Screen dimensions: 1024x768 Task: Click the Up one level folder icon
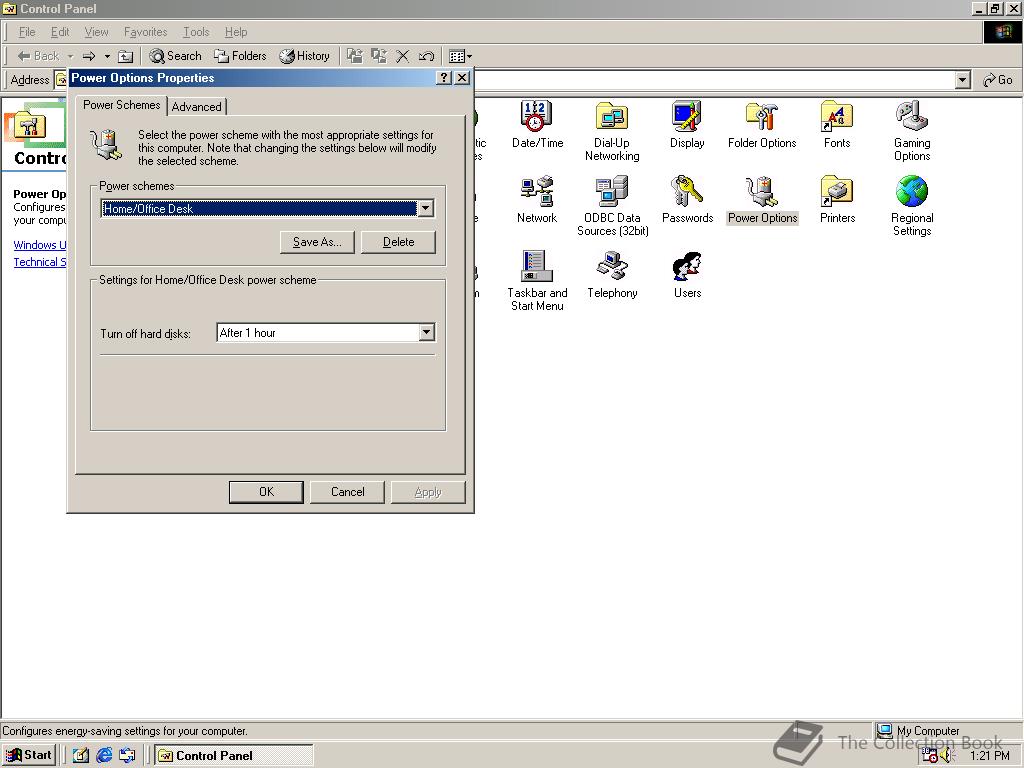click(125, 56)
